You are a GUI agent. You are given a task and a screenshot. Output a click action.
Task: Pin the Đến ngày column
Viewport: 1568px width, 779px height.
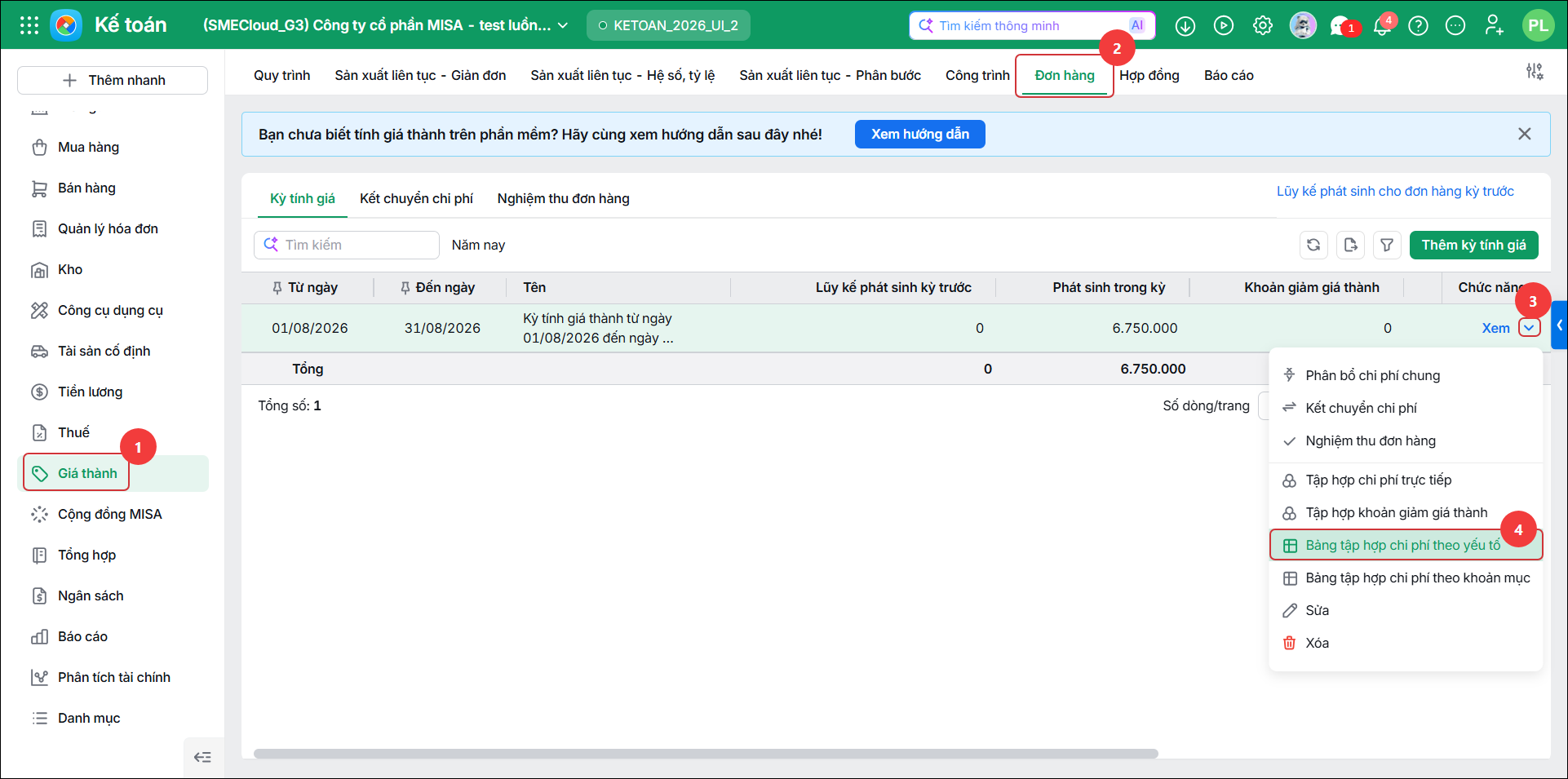pos(405,288)
